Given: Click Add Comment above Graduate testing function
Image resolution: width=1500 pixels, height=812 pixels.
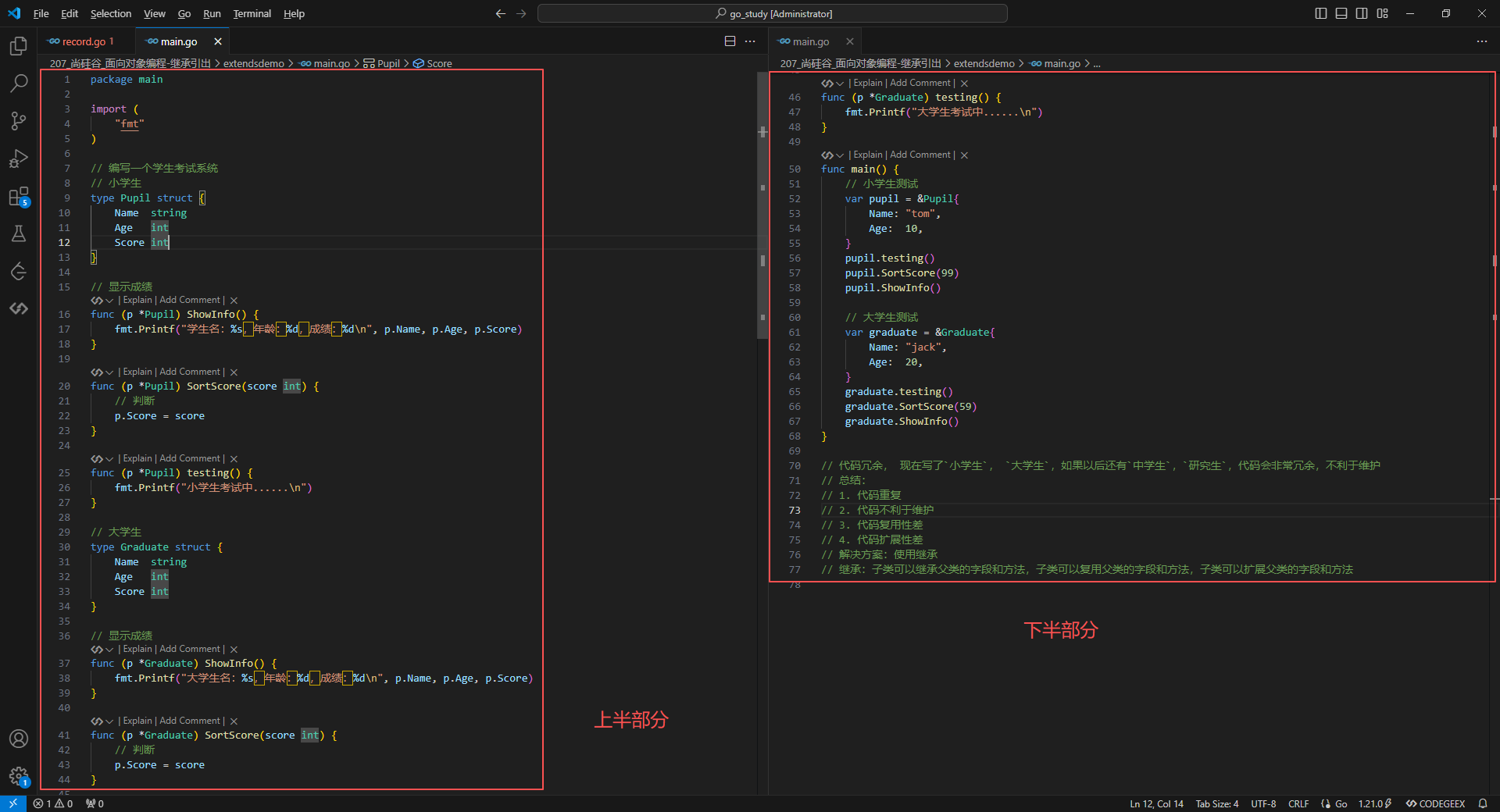Looking at the screenshot, I should point(920,83).
